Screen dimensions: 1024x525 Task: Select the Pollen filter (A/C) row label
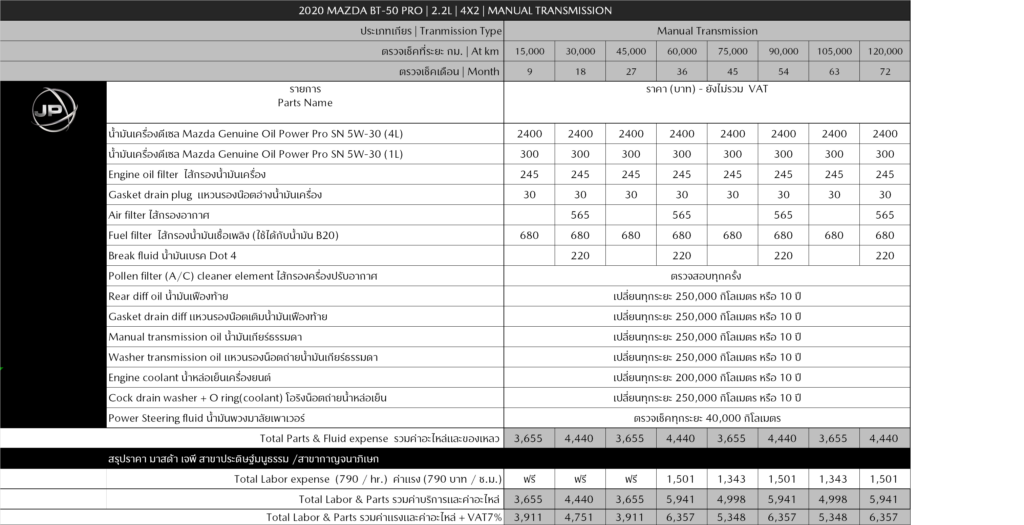point(243,276)
